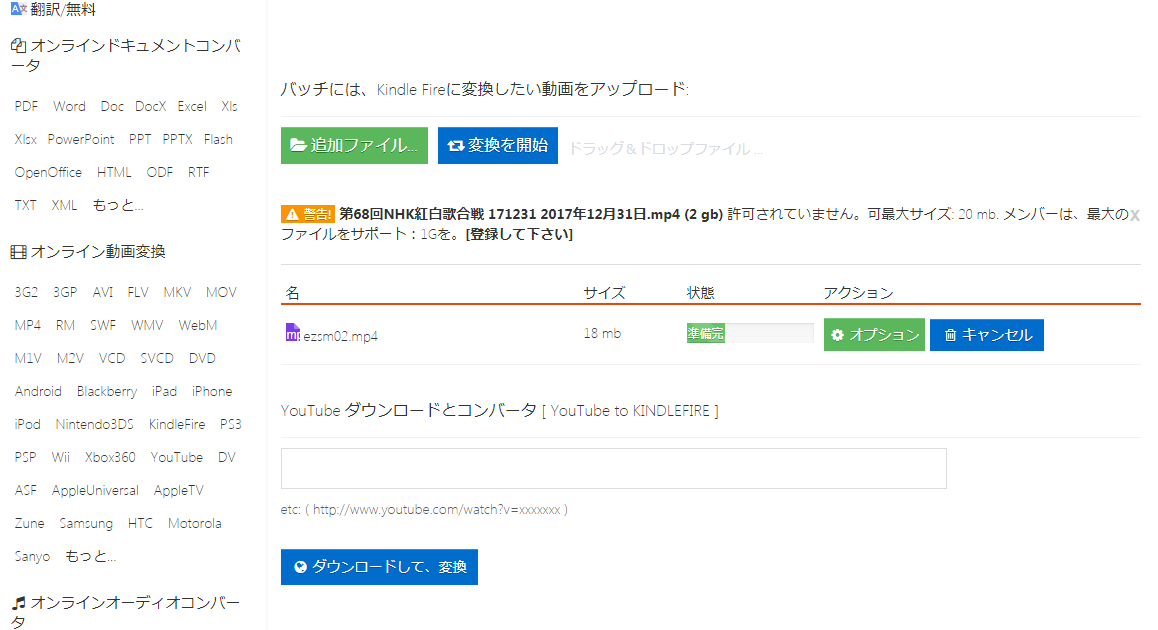Click the translate icon beside 翻訳/無料
The width and height of the screenshot is (1158, 630).
18,9
